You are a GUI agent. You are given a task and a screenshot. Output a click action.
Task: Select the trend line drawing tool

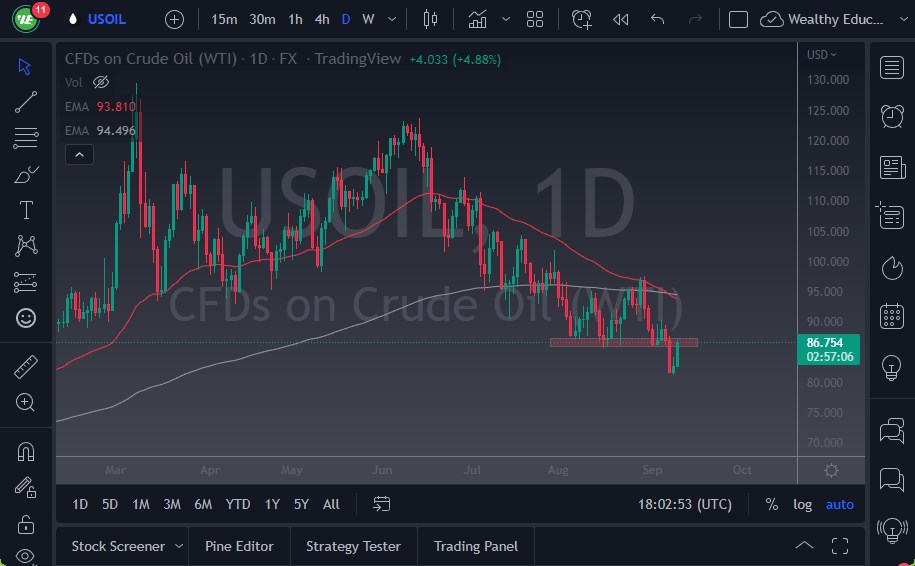(x=26, y=101)
